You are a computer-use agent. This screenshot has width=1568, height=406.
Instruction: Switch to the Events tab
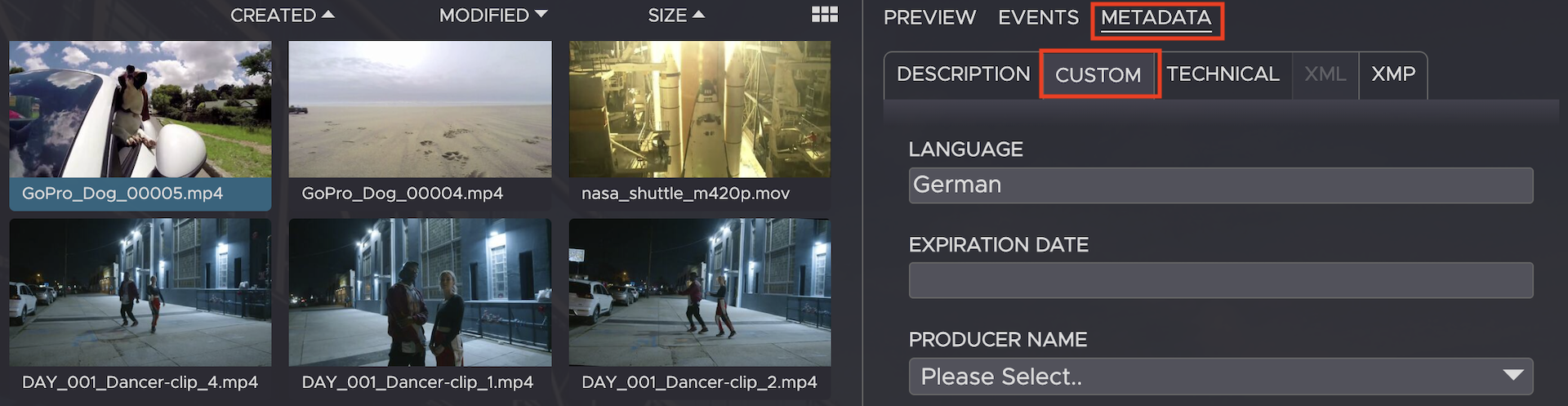(1038, 18)
